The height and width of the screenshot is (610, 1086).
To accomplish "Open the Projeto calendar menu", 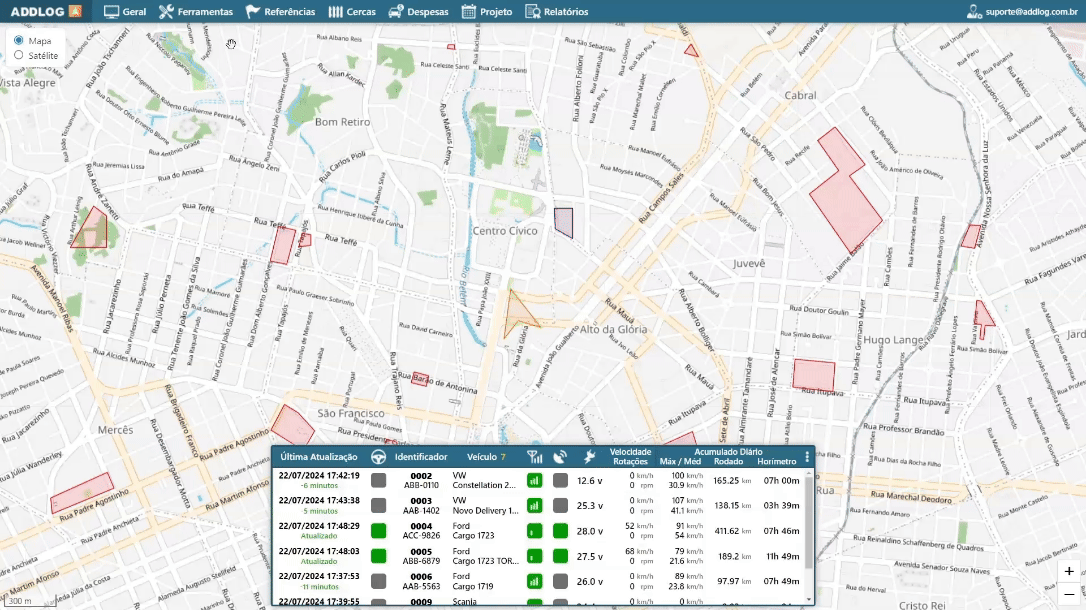I will pos(487,12).
